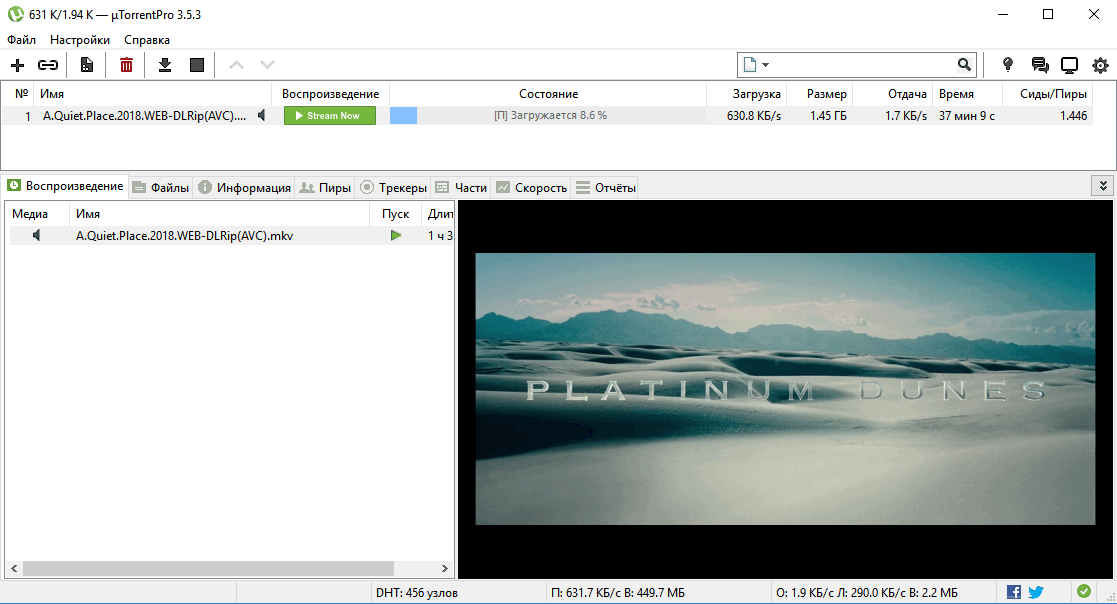Sort by the Время column header
Screen dimensions: 1117x604
pos(967,94)
